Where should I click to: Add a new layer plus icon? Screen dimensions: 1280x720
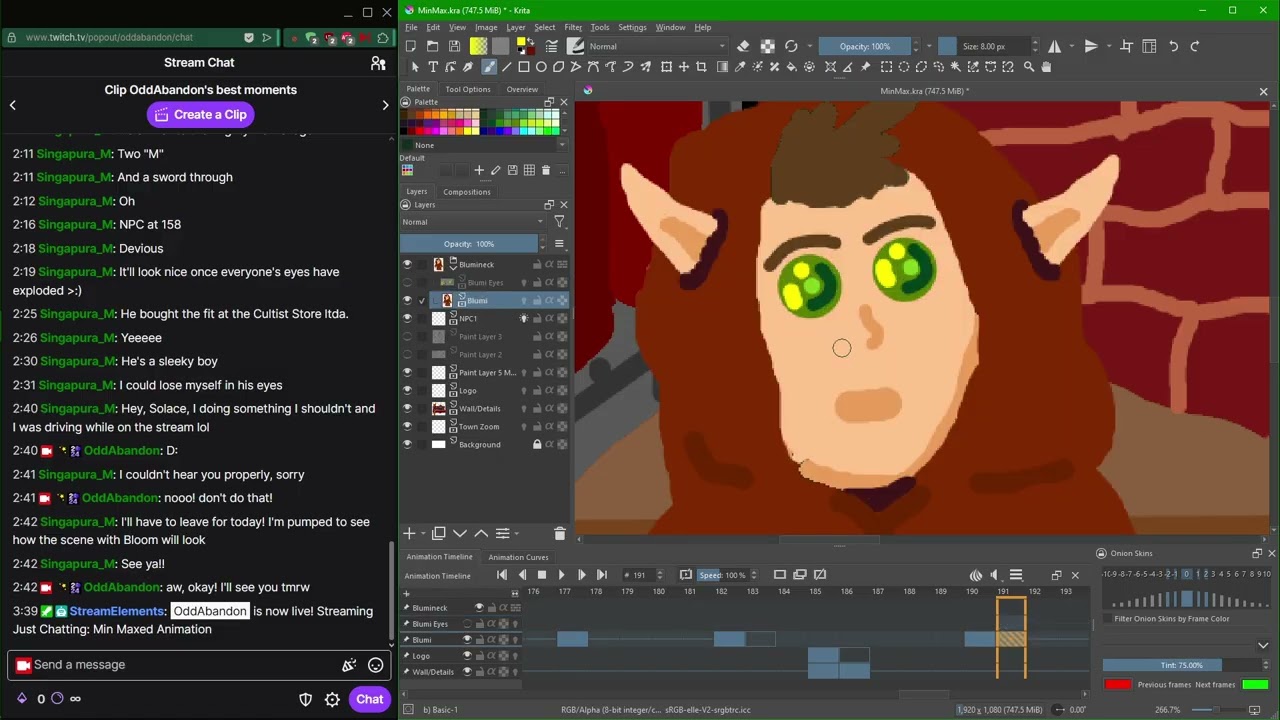coord(409,534)
